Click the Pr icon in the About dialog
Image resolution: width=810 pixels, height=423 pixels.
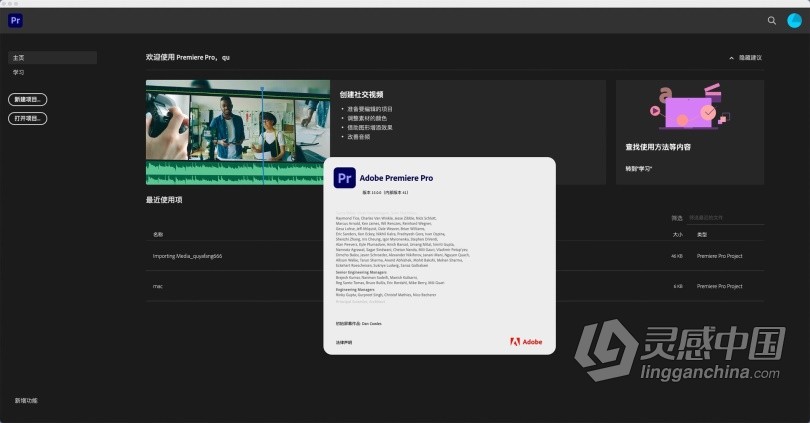(x=345, y=178)
